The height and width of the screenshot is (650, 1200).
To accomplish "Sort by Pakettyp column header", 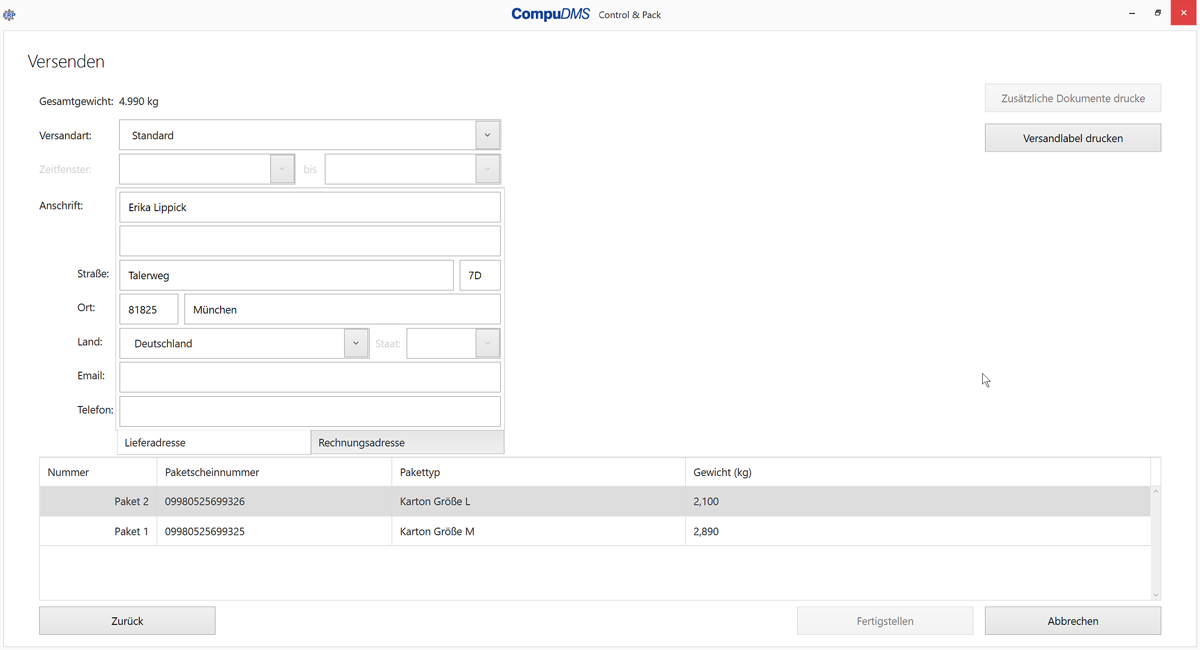I will point(539,472).
